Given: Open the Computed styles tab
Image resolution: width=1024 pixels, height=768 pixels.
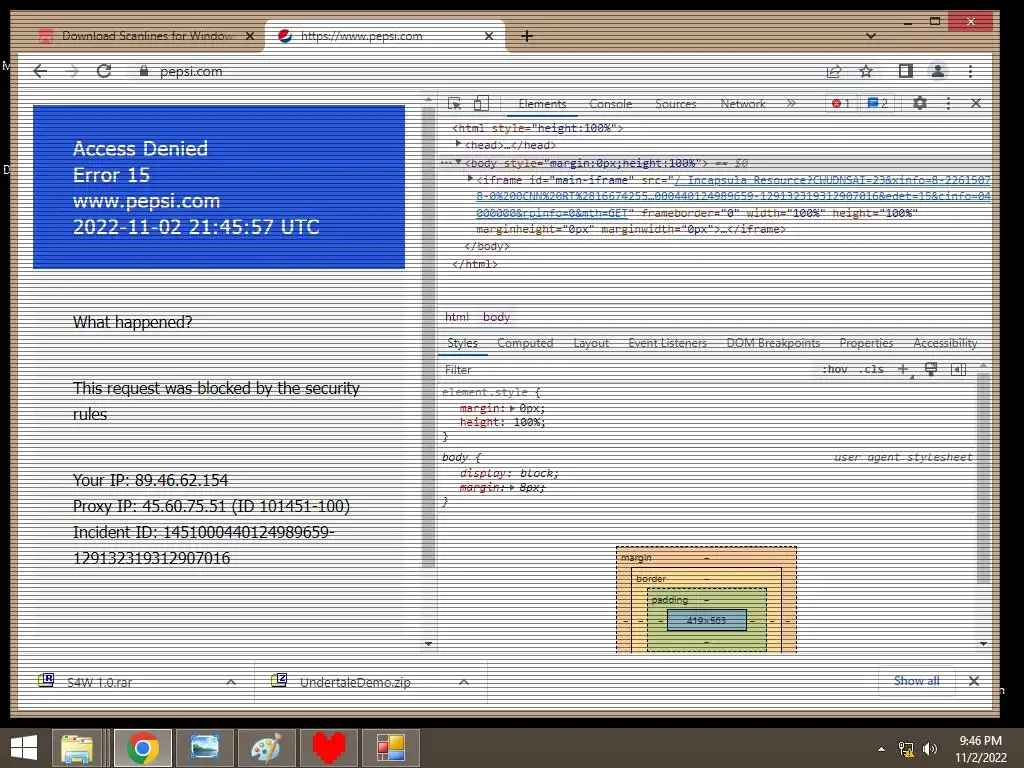Looking at the screenshot, I should [525, 343].
